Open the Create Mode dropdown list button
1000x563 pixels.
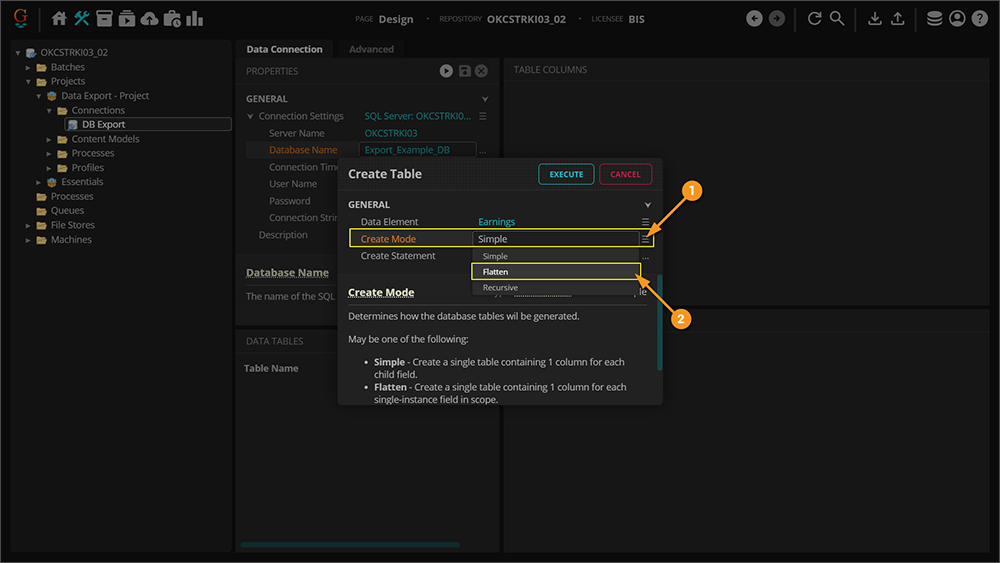coord(646,239)
